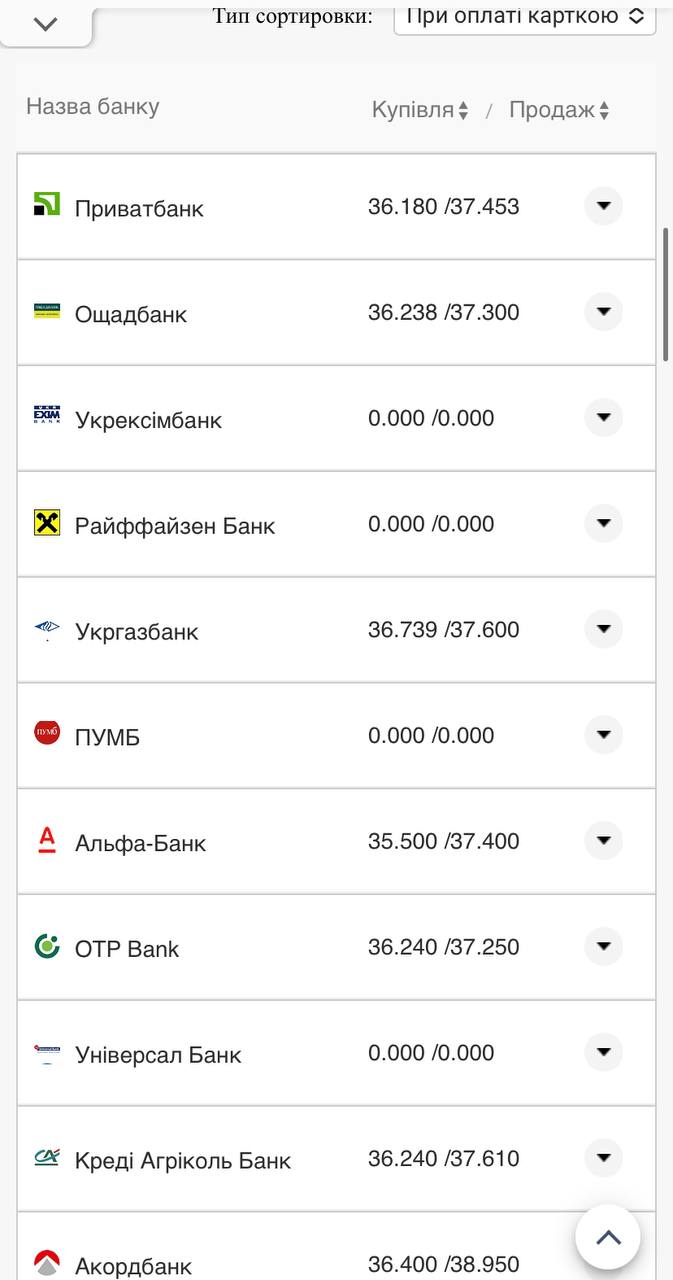Click the Укргазбанк logo icon

(47, 628)
